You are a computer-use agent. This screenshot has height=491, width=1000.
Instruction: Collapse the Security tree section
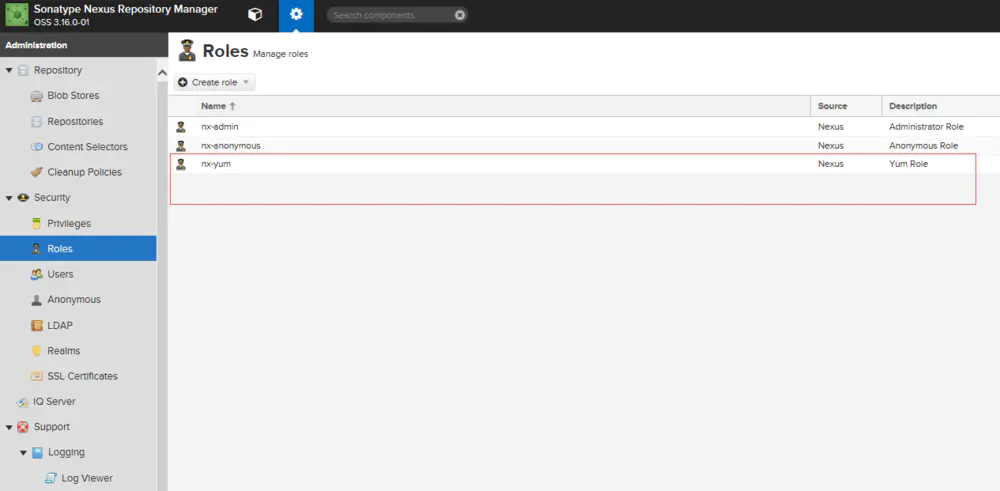[x=9, y=198]
